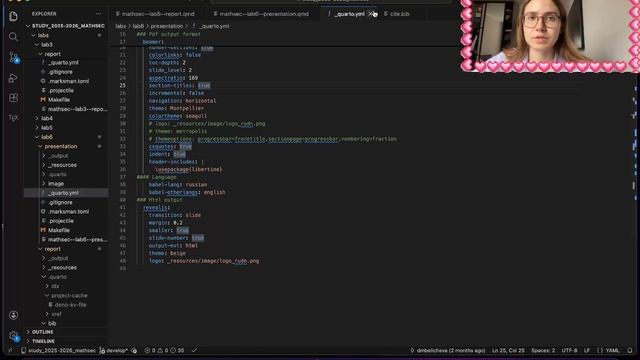
Task: Select the highlighted _quarto.yml explorer row
Action: [x=66, y=193]
